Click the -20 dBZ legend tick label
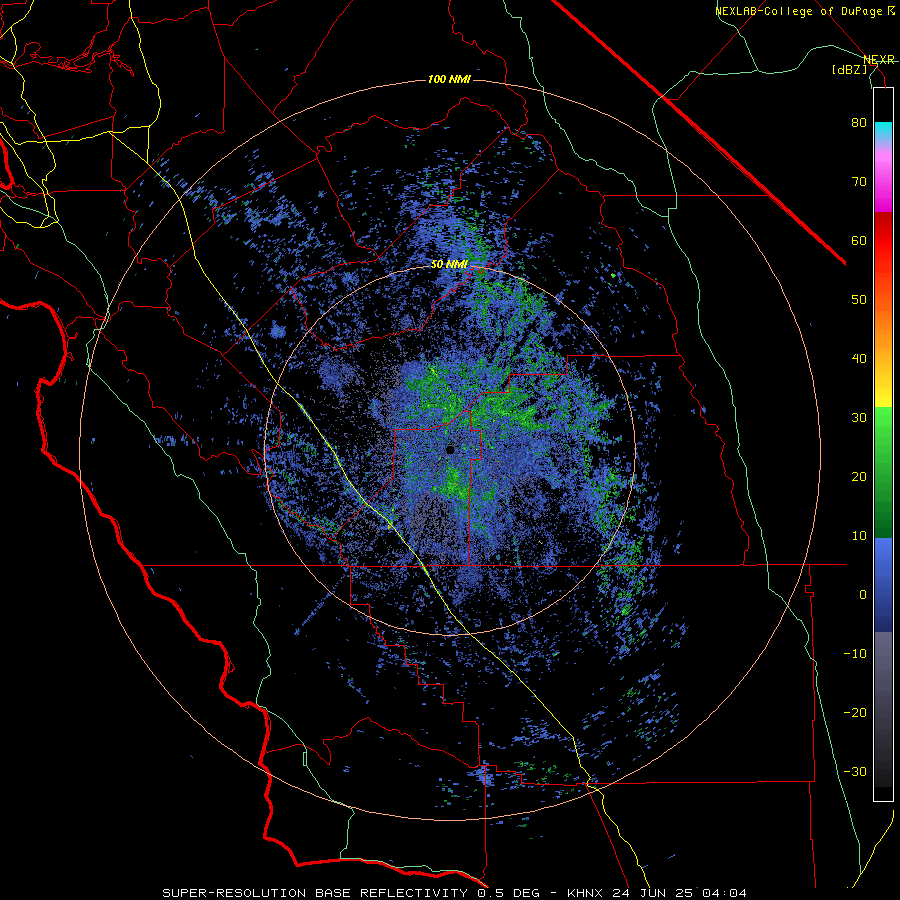 pyautogui.click(x=855, y=712)
